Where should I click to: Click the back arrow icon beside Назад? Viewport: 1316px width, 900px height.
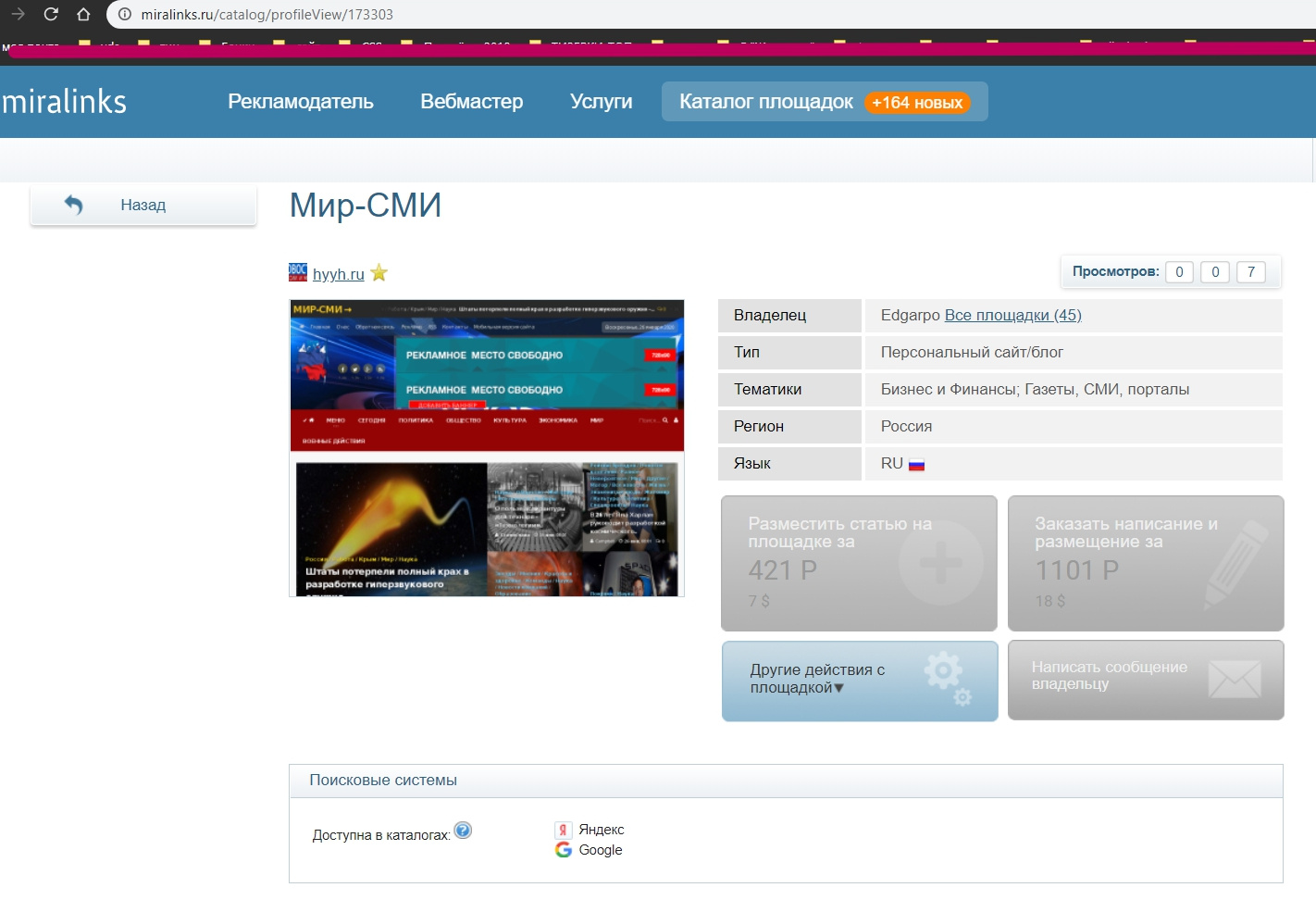[x=73, y=205]
